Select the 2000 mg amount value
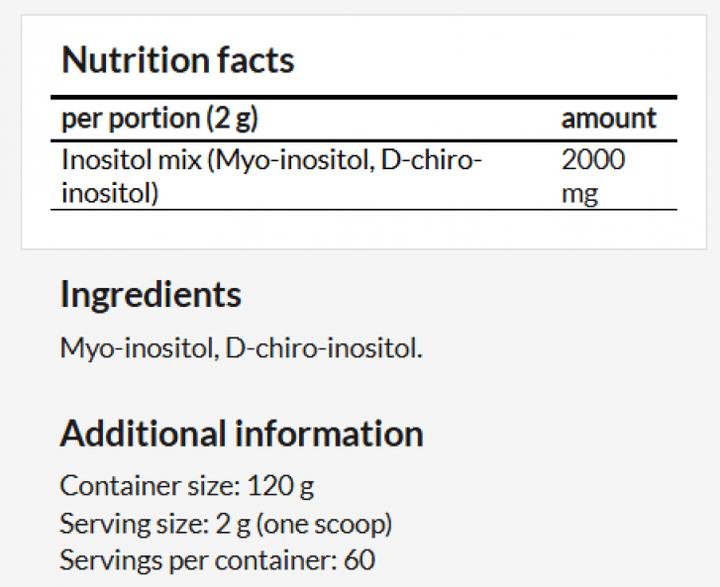The image size is (720, 587). pos(593,175)
